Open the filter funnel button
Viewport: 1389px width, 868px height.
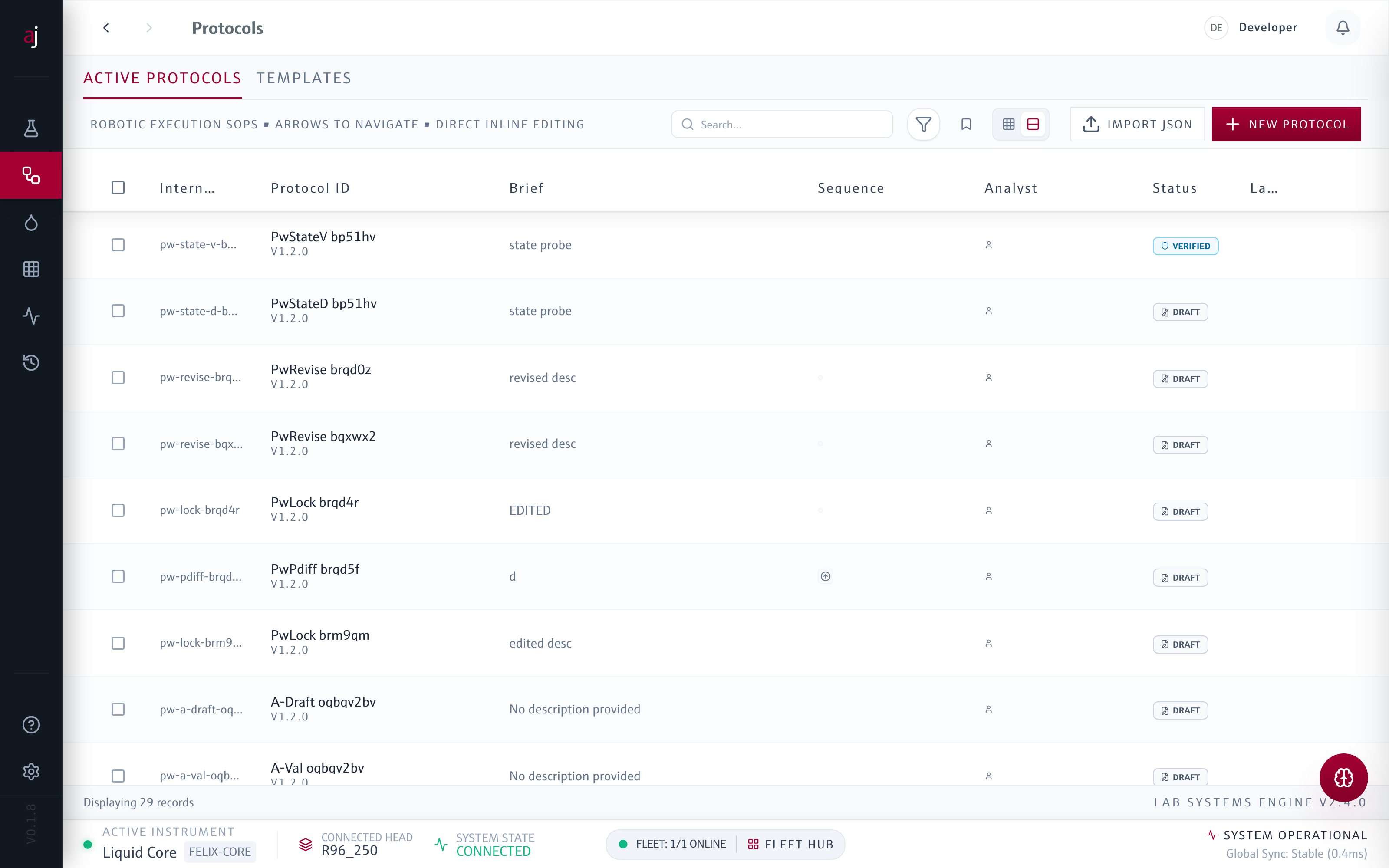click(923, 124)
